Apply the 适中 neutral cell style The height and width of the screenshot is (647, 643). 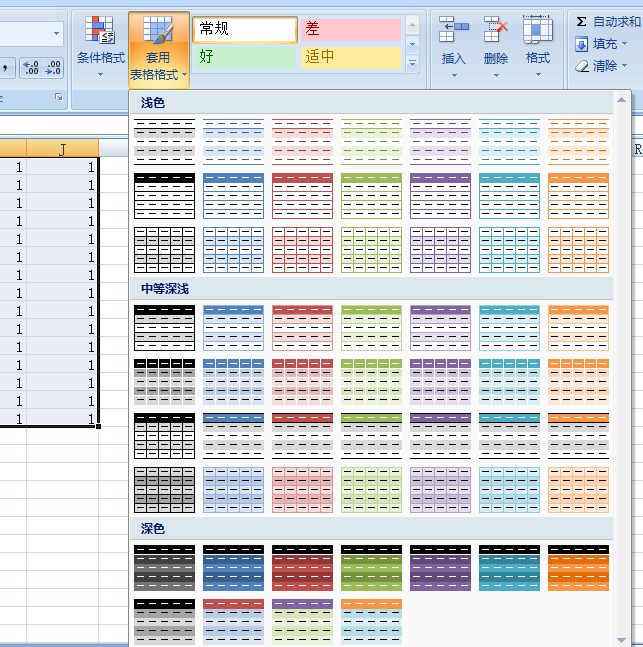click(351, 57)
